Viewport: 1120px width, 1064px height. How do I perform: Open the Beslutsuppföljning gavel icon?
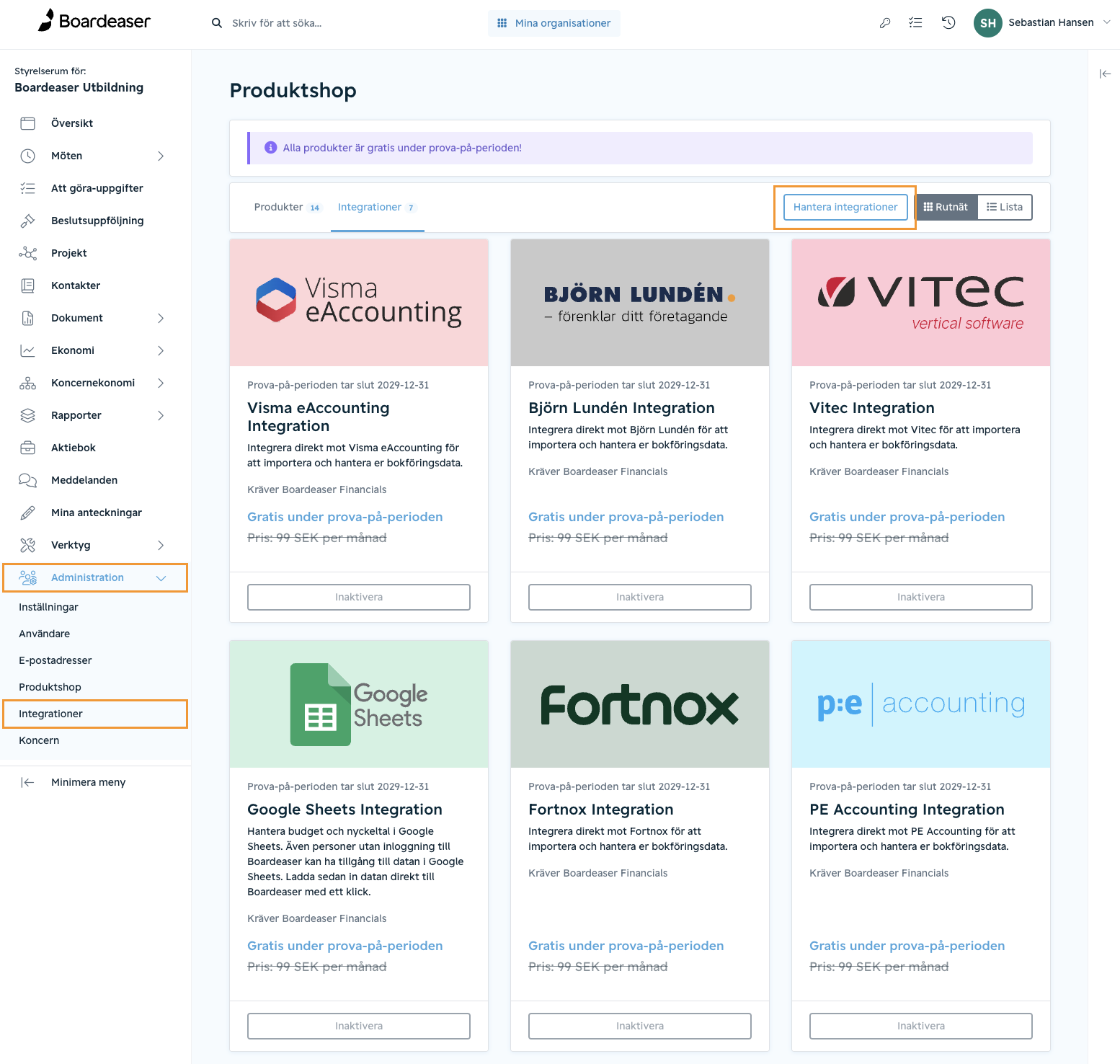point(27,221)
